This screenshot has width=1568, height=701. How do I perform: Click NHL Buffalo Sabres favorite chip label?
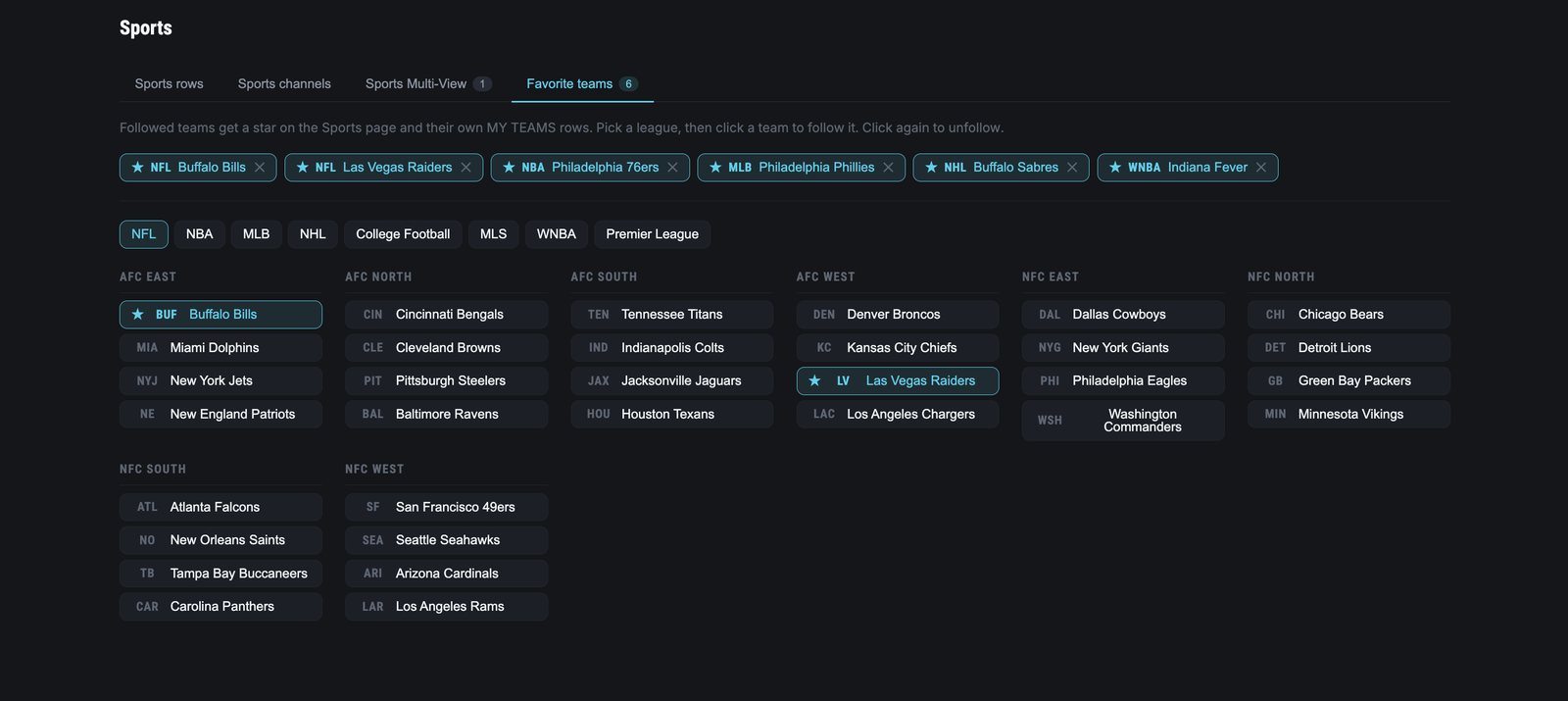pos(1001,168)
